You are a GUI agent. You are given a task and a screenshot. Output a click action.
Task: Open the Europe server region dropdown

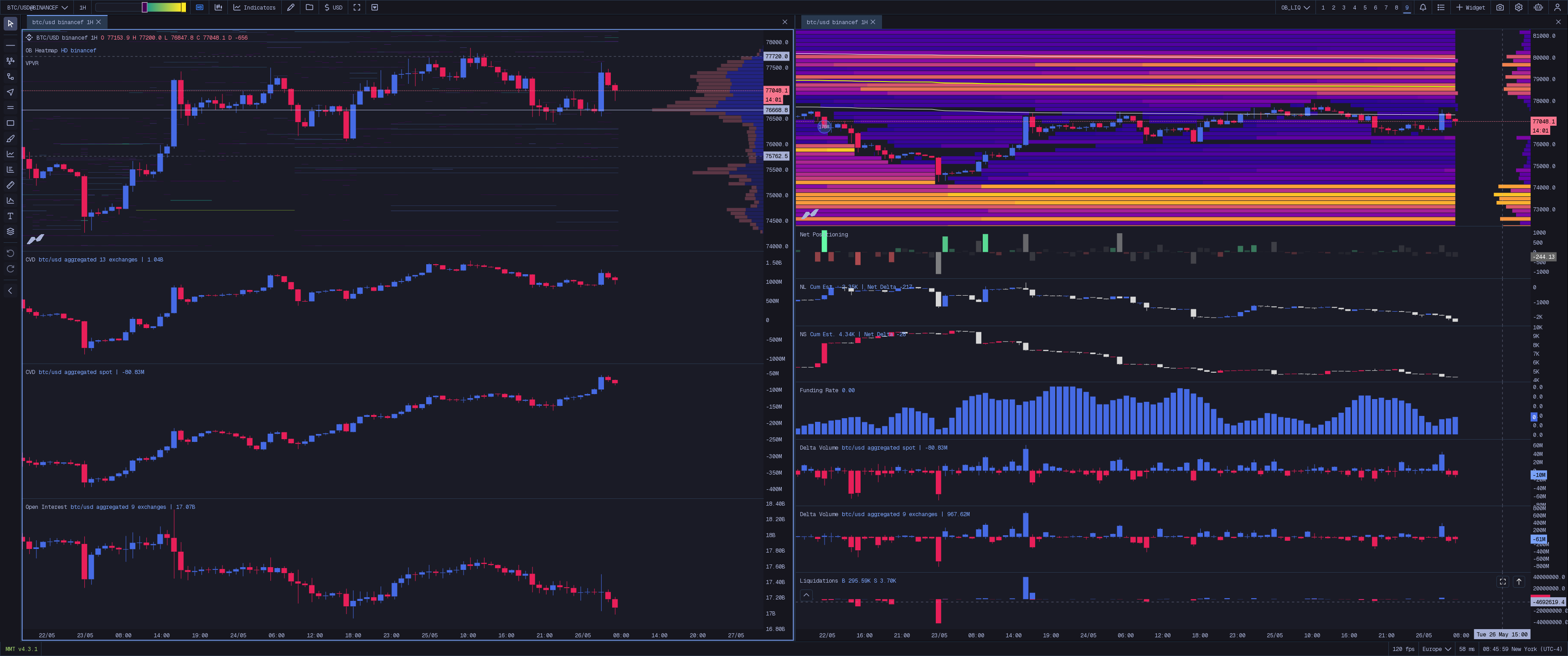[1437, 649]
